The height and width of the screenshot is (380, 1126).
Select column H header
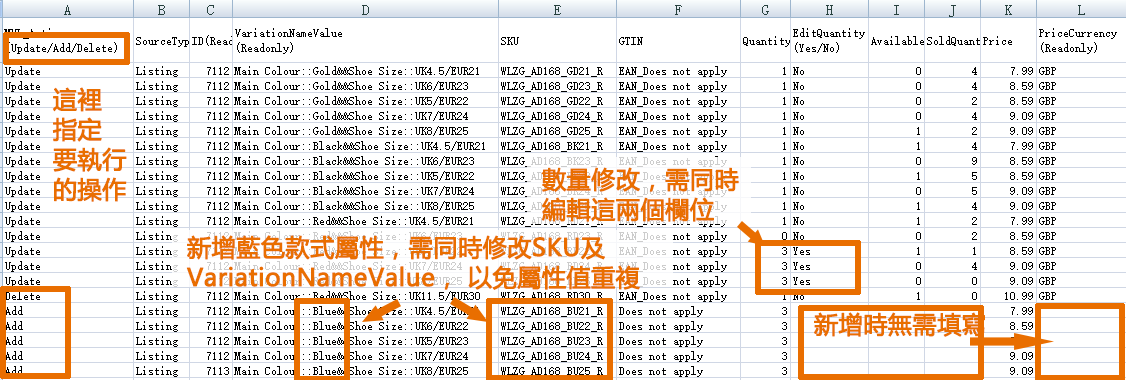829,9
